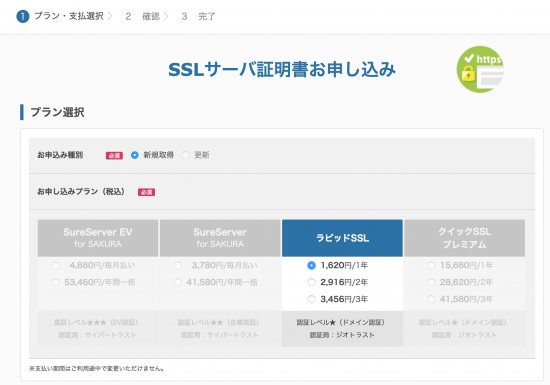Click step 3 完了 in the progress bar
Screen dimensions: 550x385
tap(198, 16)
